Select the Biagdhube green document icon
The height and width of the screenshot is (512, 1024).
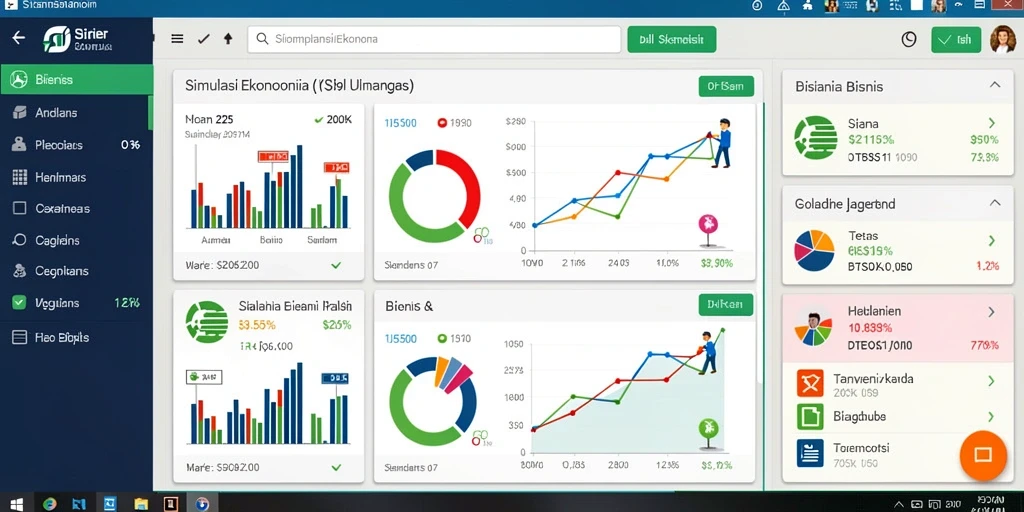[x=810, y=417]
